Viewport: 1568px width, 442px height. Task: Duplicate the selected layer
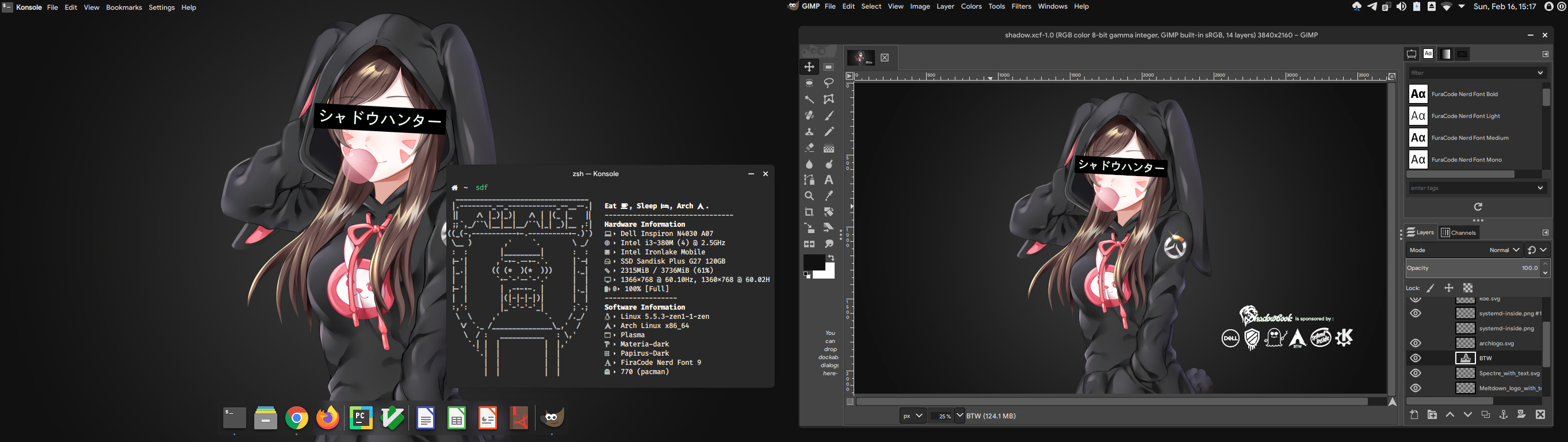click(1486, 414)
